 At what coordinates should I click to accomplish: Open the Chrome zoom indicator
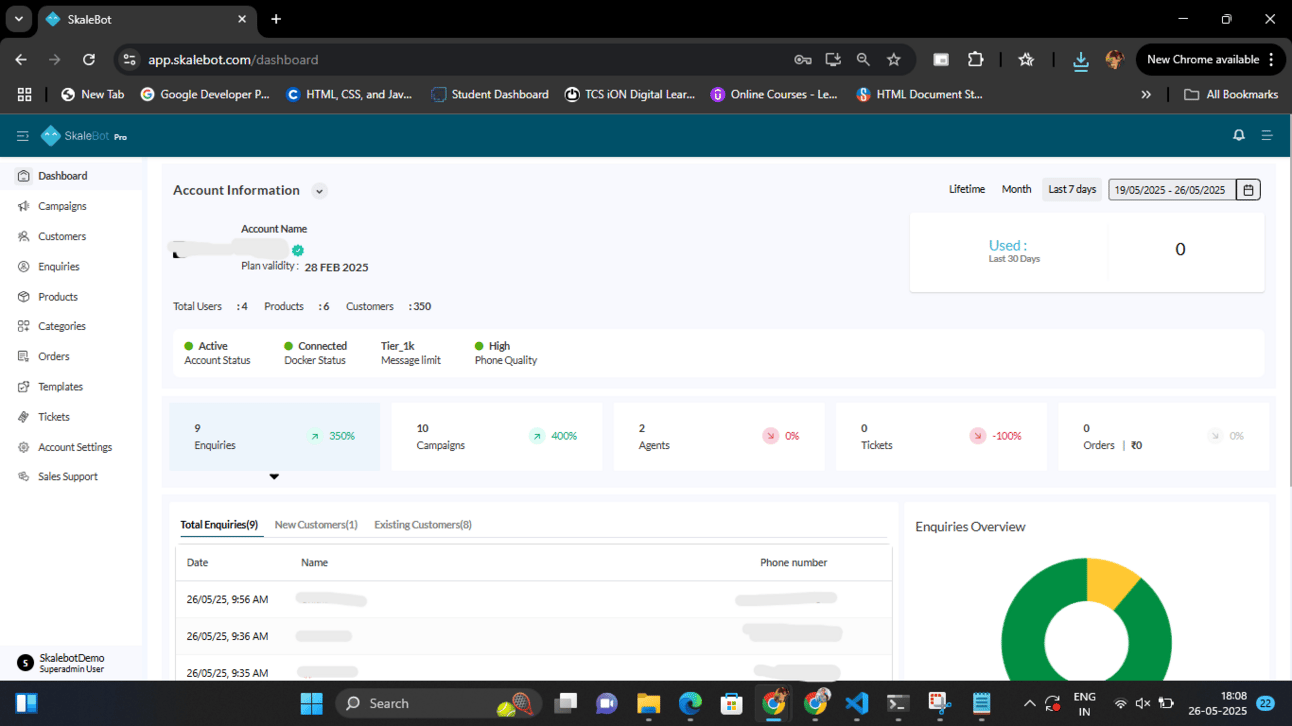tap(863, 60)
